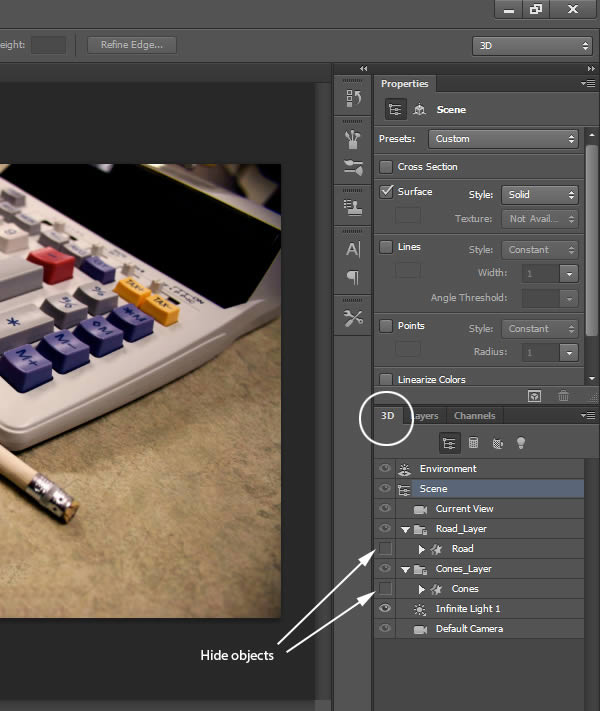Click the Render icon in Properties panel
The image size is (600, 711).
click(x=535, y=396)
